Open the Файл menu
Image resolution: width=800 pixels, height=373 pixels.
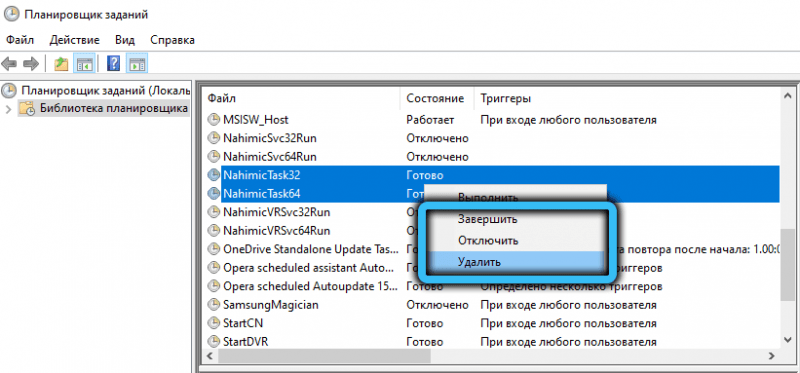(20, 40)
